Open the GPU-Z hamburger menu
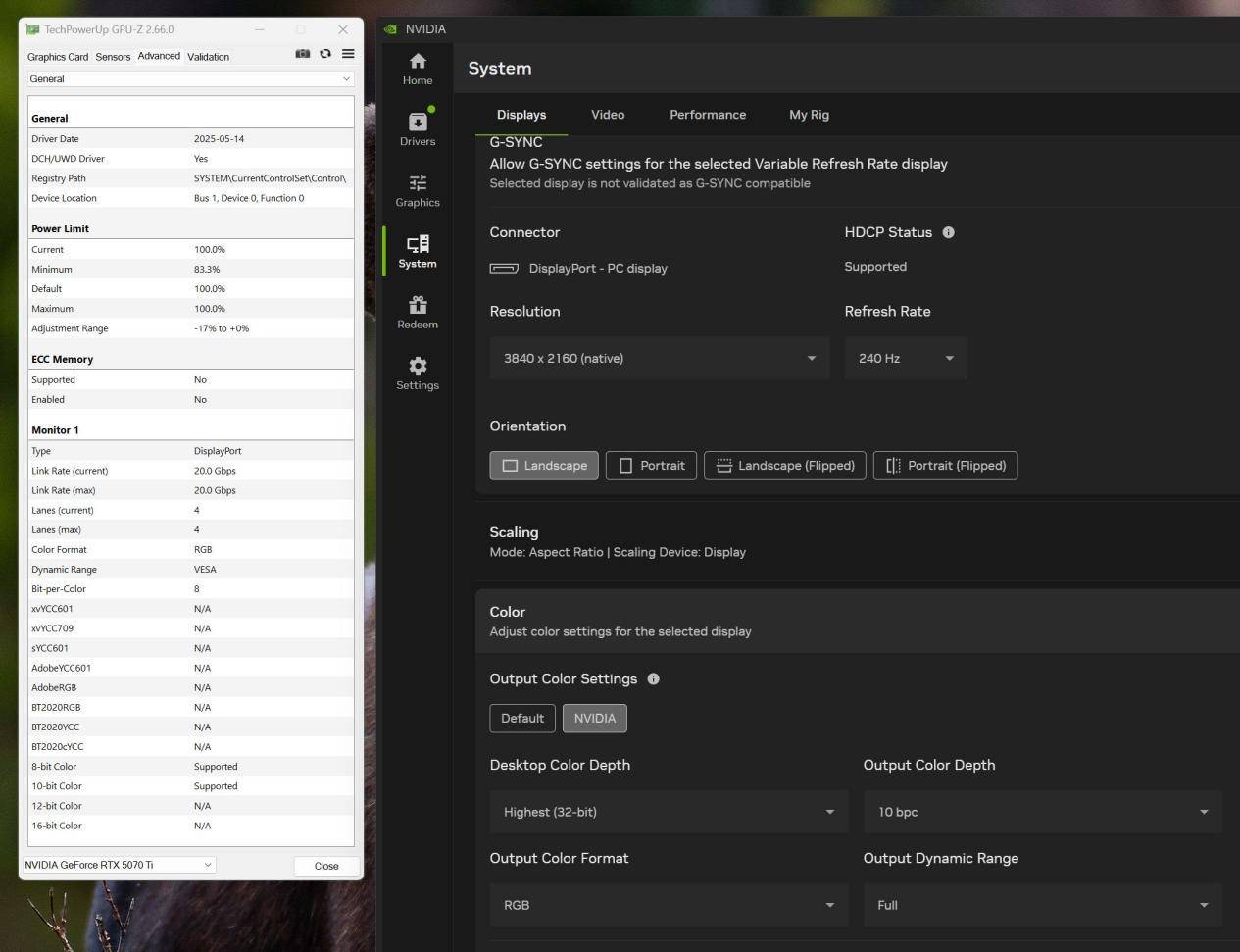 coord(348,54)
